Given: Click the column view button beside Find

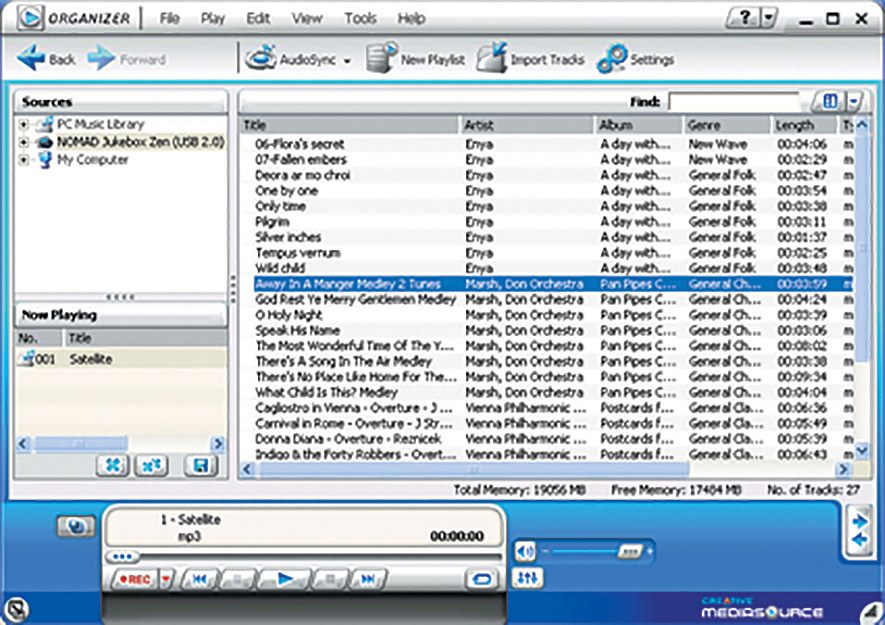Looking at the screenshot, I should (x=830, y=102).
